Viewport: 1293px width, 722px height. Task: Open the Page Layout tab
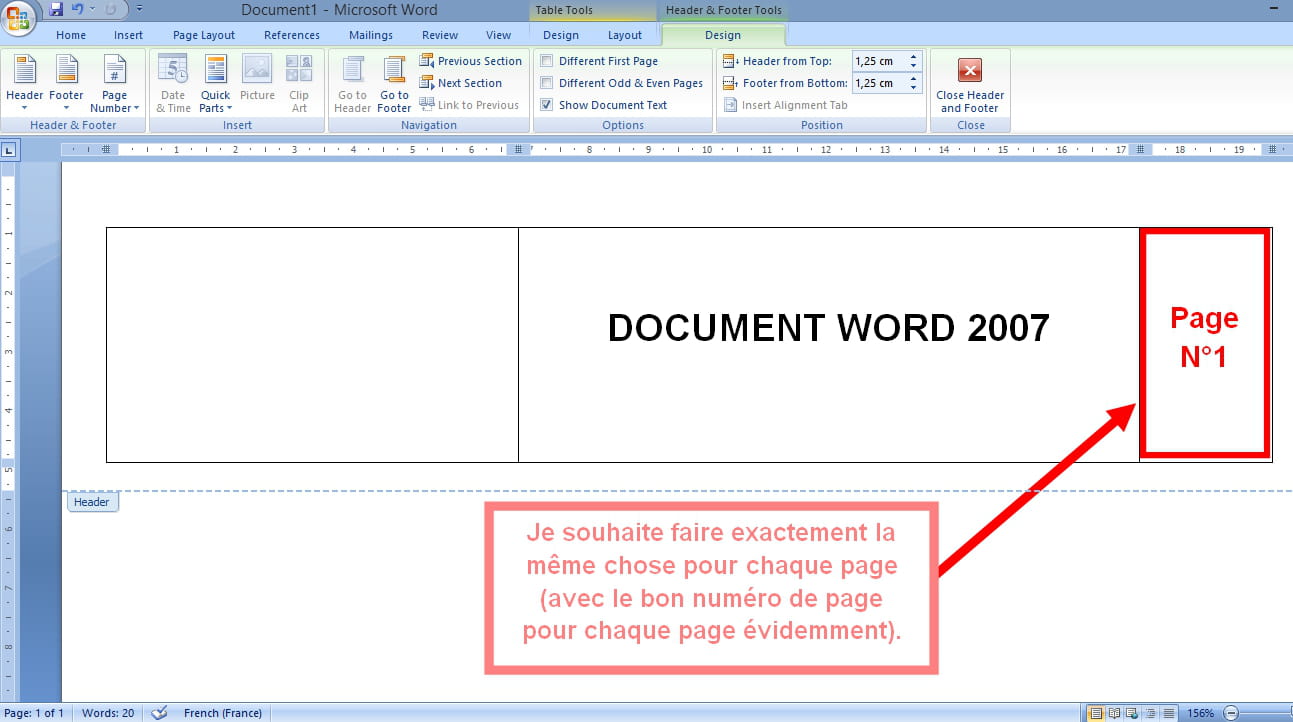pyautogui.click(x=204, y=35)
